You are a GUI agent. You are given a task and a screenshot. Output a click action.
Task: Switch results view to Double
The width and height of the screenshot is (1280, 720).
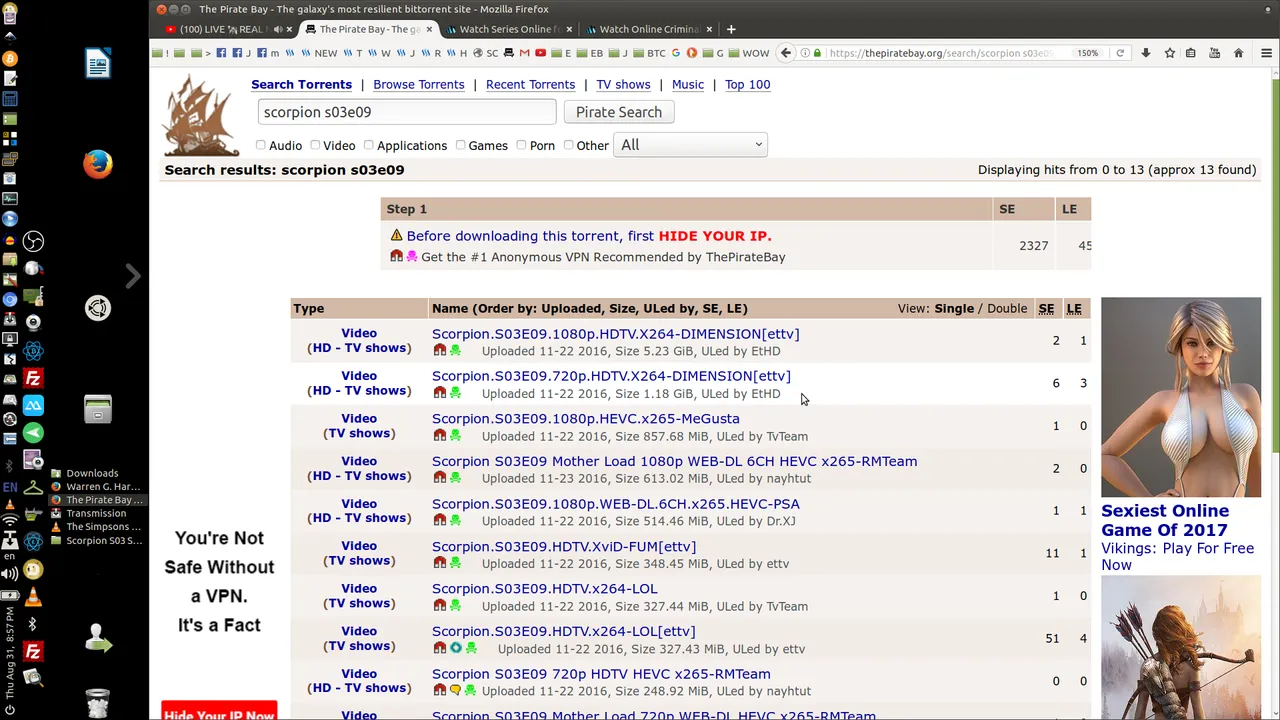[1007, 308]
